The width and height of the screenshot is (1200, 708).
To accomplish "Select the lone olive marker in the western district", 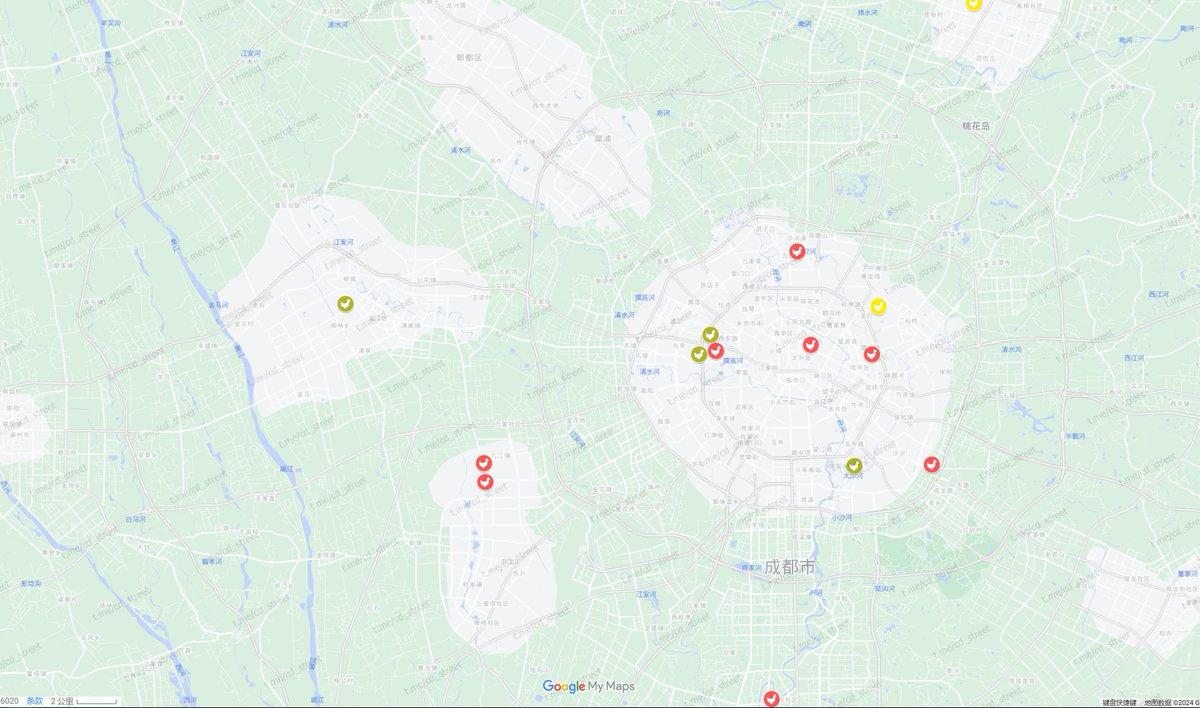I will click(344, 303).
